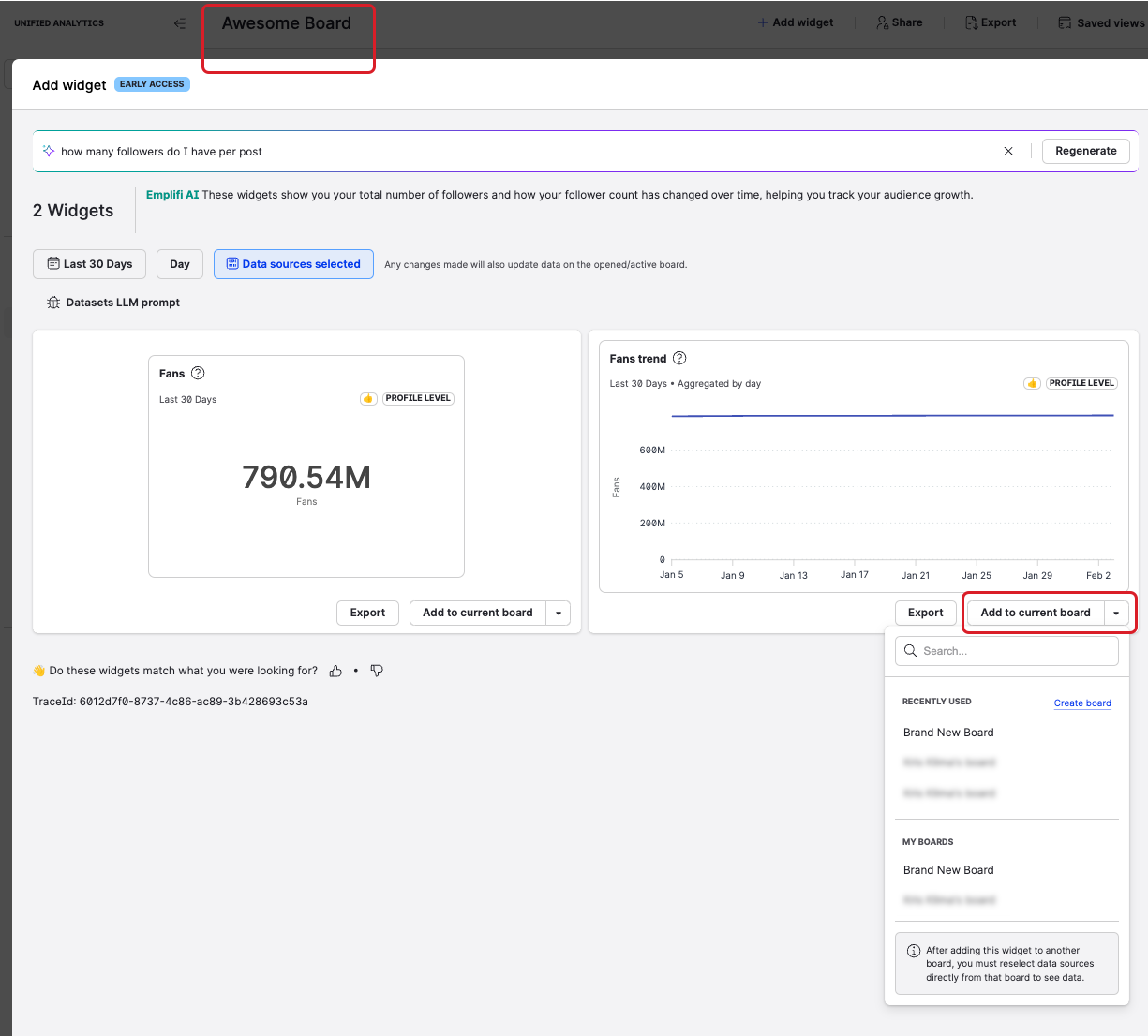The image size is (1148, 1036).
Task: Click the board Search input field
Action: point(1007,651)
